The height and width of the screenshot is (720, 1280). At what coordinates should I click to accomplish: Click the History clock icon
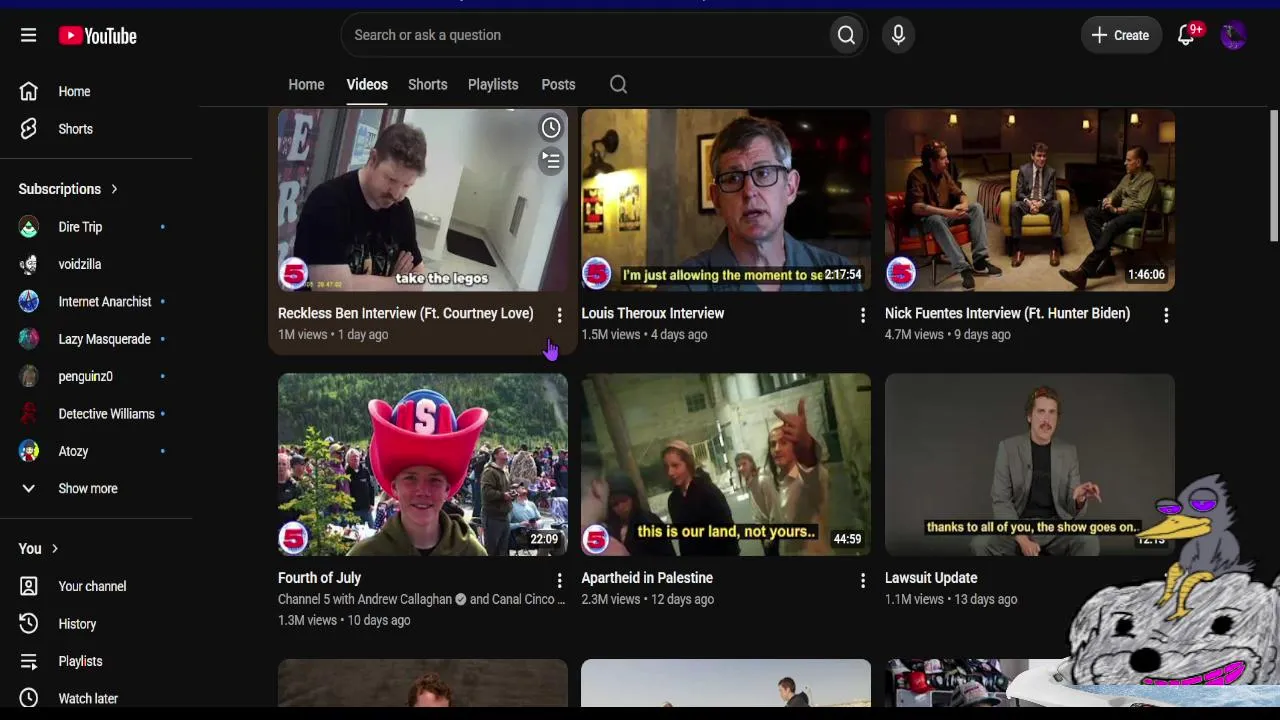(x=28, y=624)
